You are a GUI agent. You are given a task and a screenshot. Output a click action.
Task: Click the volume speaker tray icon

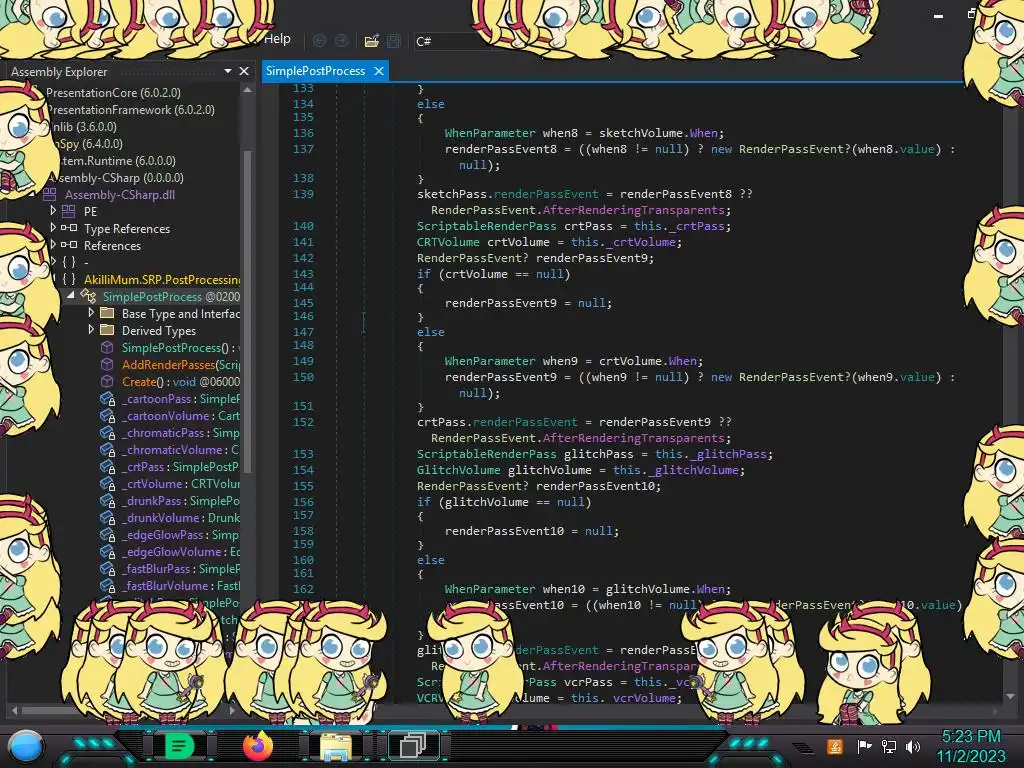coord(913,746)
